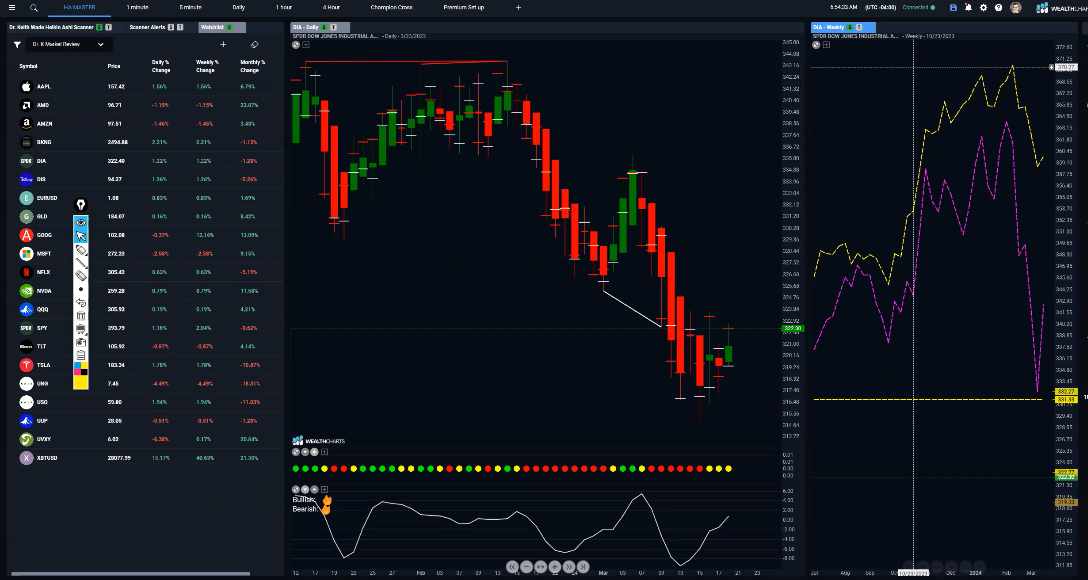Click the undo arrow annotation tool
Viewport: 1088px width, 580px height.
tap(80, 302)
